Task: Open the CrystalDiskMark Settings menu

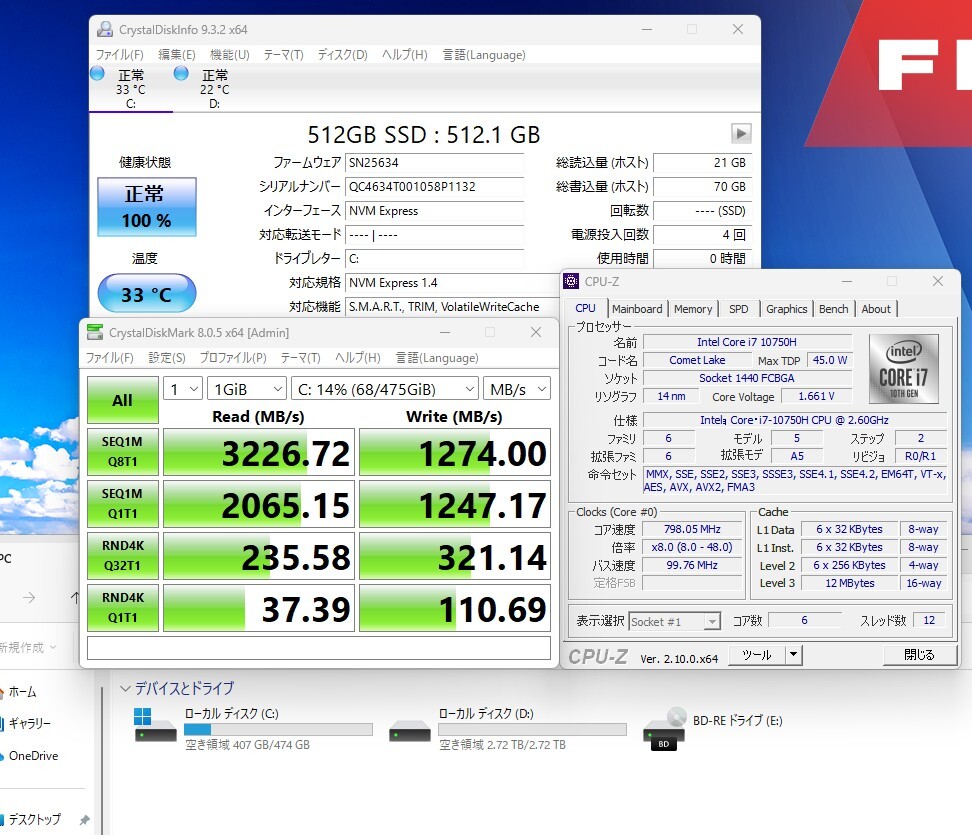Action: [167, 358]
